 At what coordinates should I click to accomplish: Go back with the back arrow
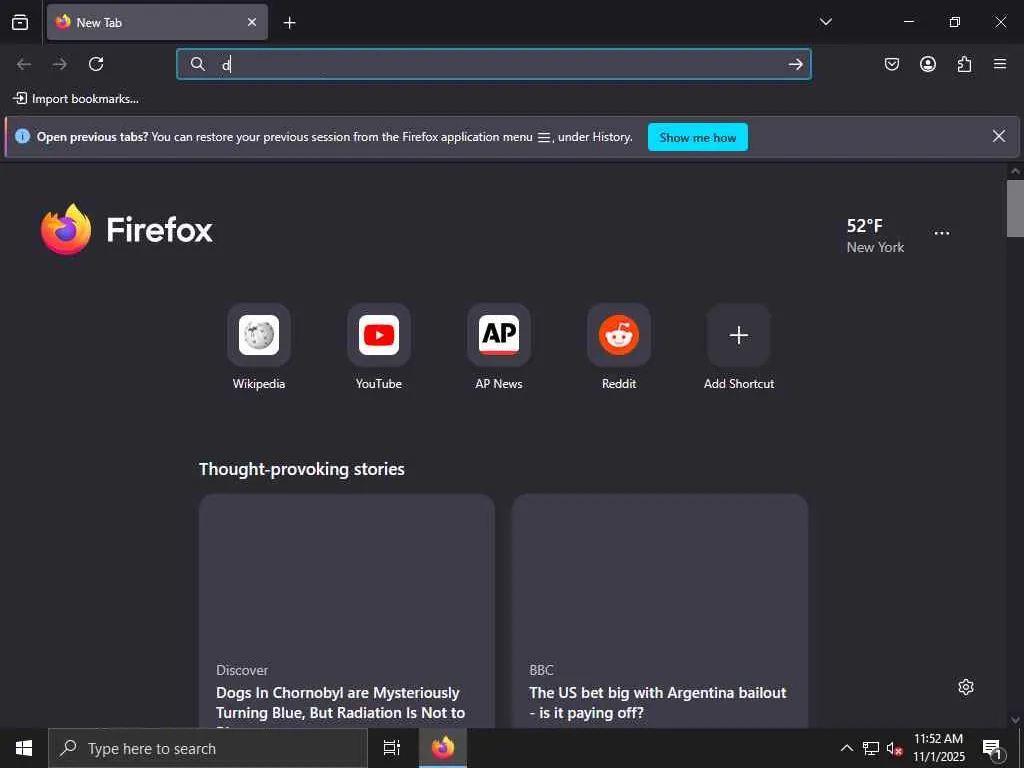click(x=24, y=64)
